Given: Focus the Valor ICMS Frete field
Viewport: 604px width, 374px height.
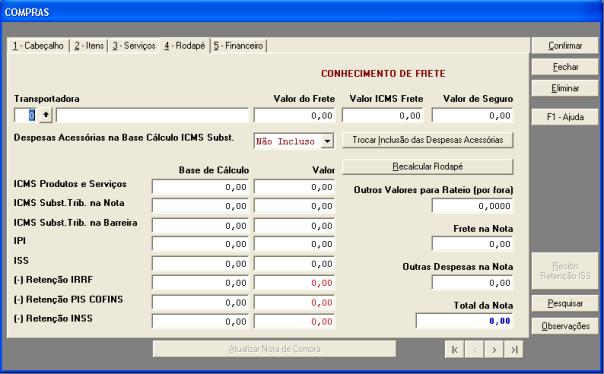Looking at the screenshot, I should tap(383, 115).
